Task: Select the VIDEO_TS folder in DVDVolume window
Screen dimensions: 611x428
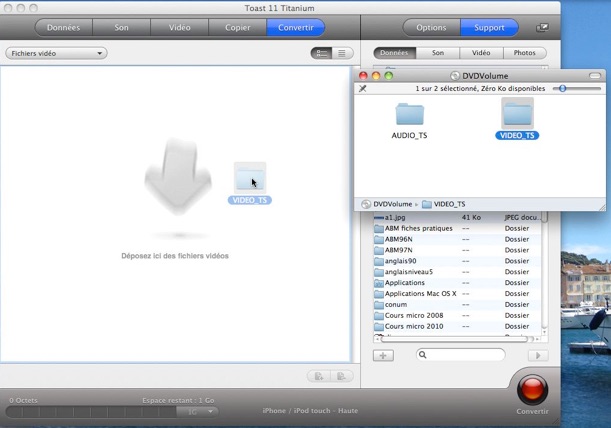Action: pyautogui.click(x=517, y=119)
